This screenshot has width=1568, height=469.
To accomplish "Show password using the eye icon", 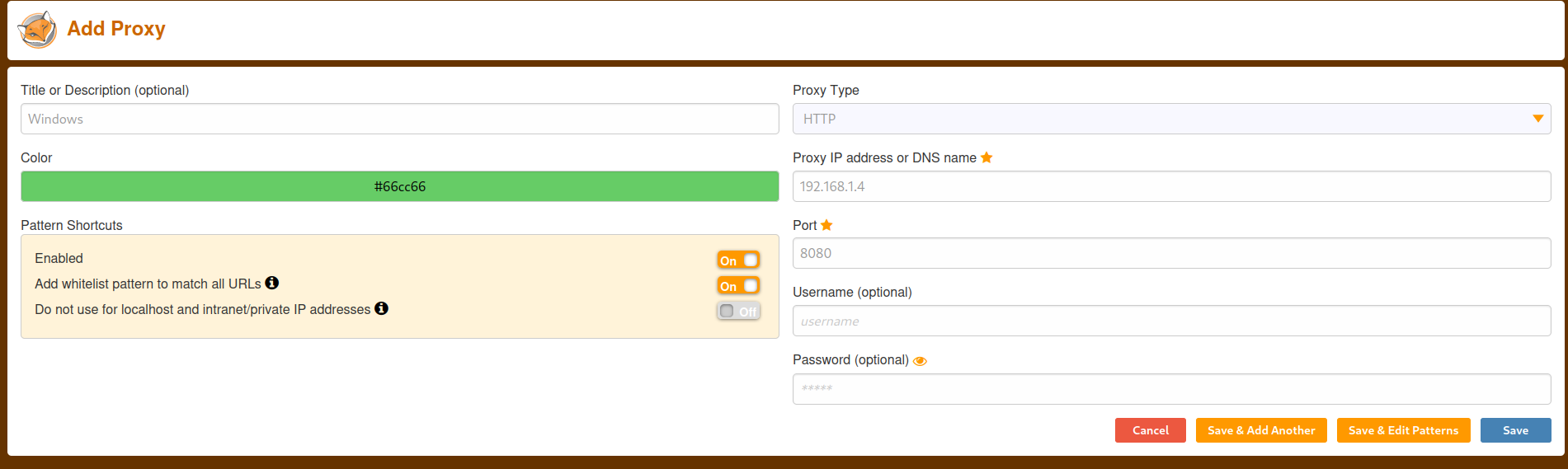I will point(920,361).
